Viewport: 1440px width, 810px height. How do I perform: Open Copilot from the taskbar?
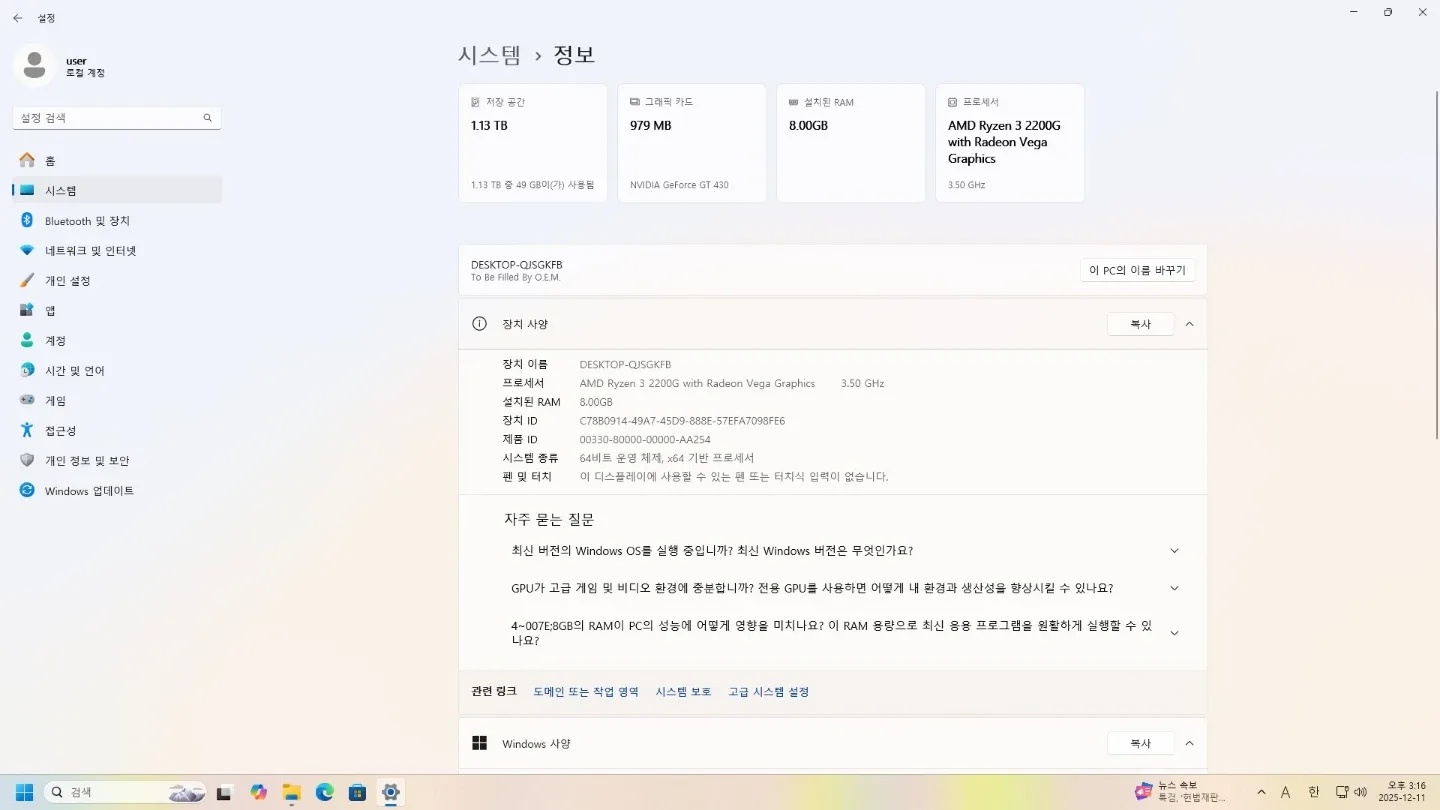[259, 793]
